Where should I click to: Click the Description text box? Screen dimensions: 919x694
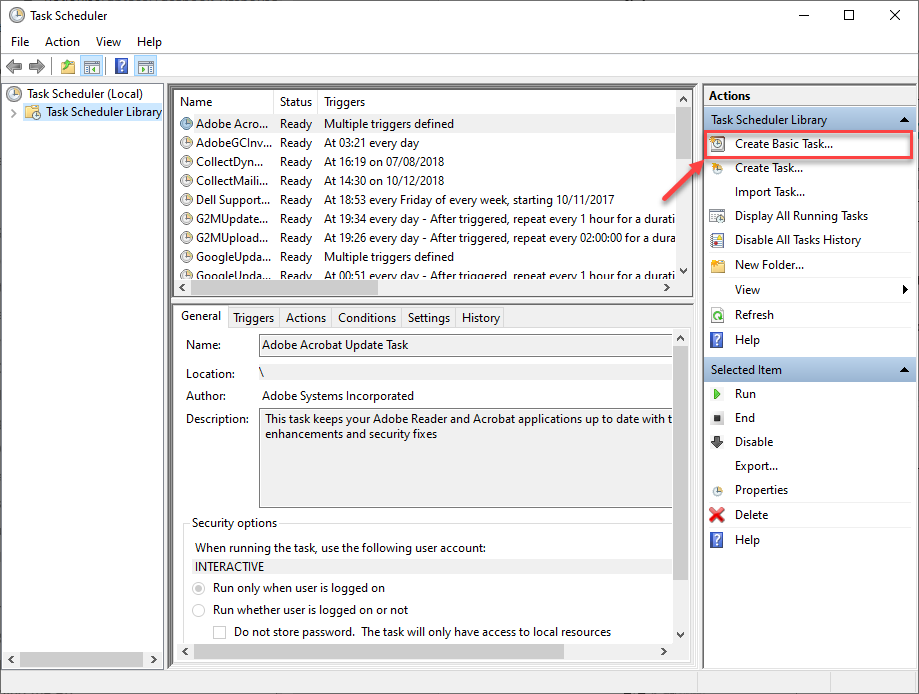[465, 458]
